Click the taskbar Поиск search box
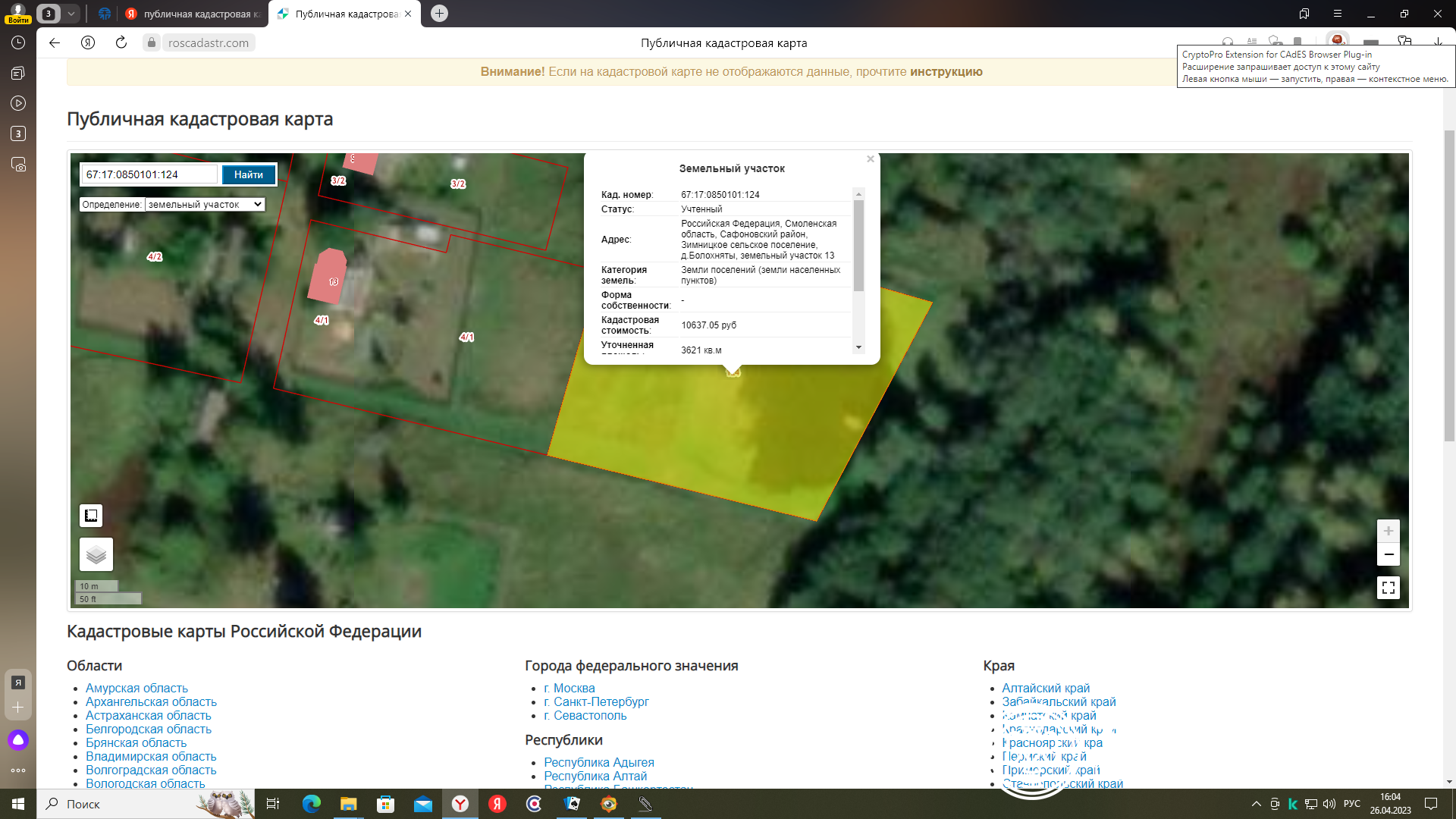The height and width of the screenshot is (819, 1456). (144, 804)
